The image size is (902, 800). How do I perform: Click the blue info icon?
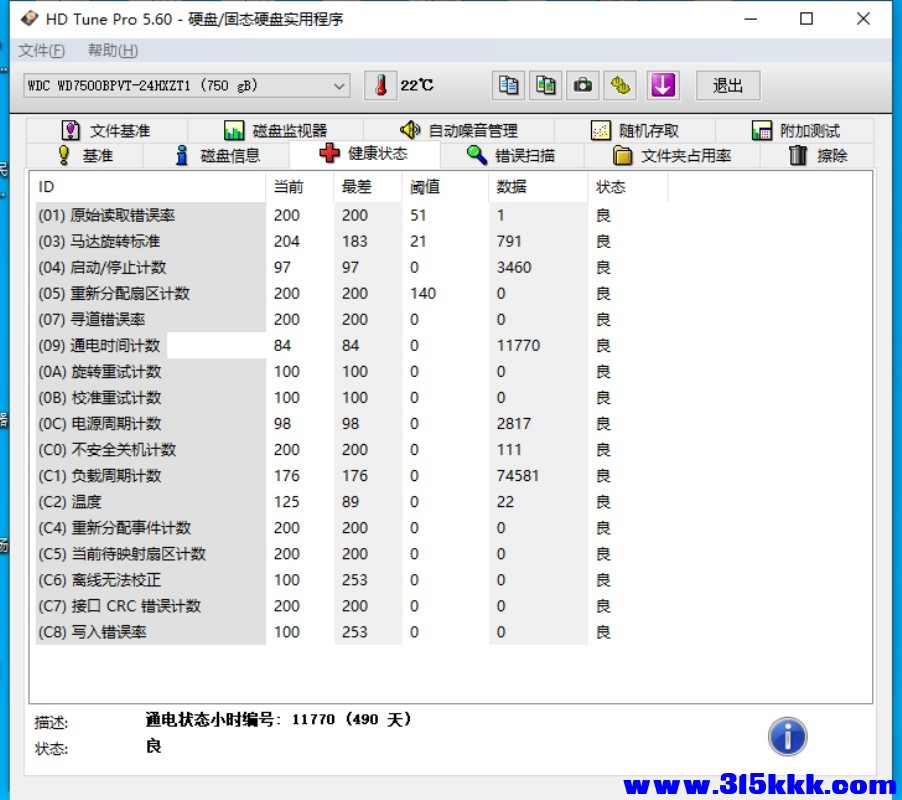point(787,737)
